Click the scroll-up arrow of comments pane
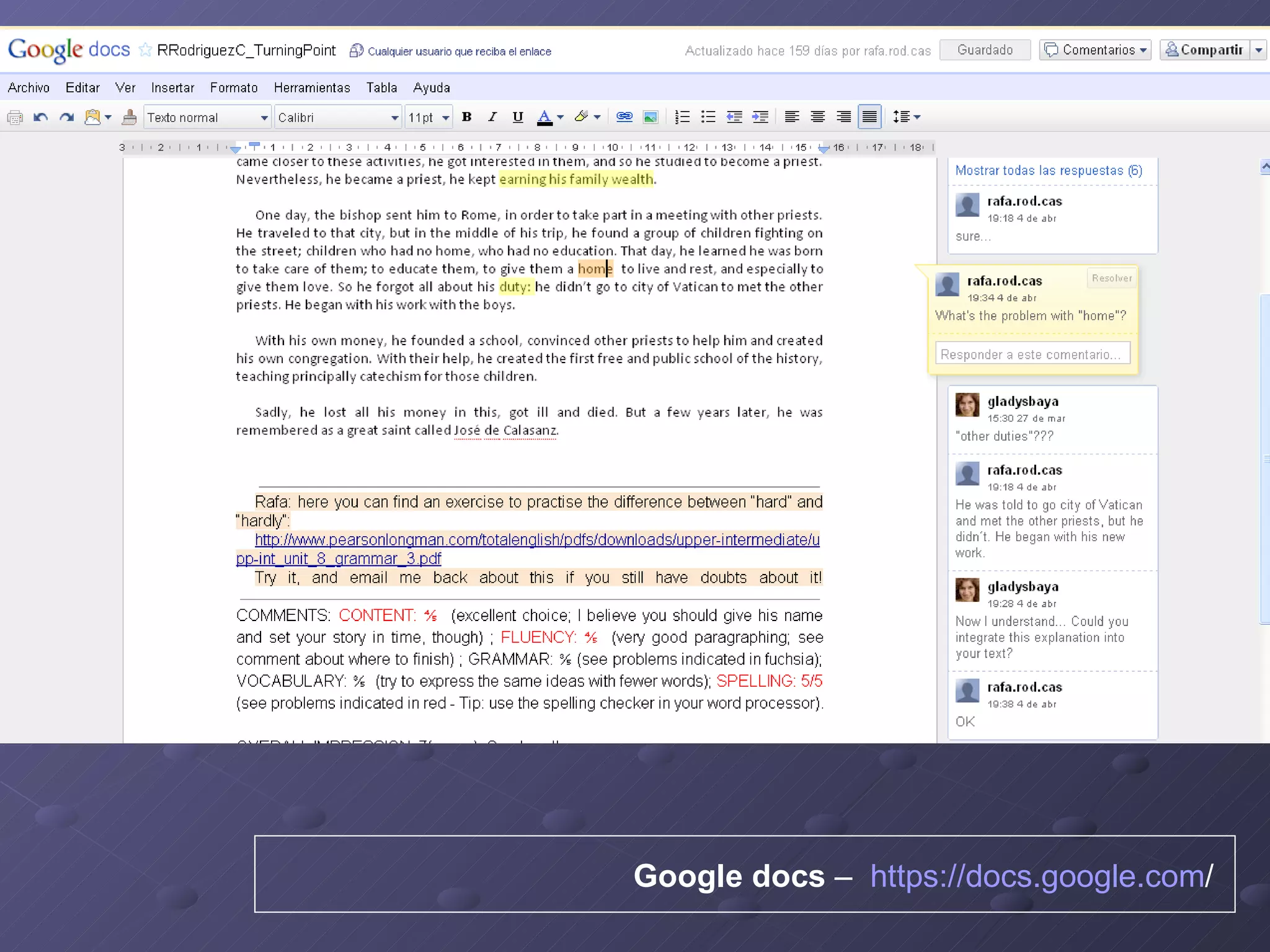The height and width of the screenshot is (952, 1270). pyautogui.click(x=1265, y=166)
